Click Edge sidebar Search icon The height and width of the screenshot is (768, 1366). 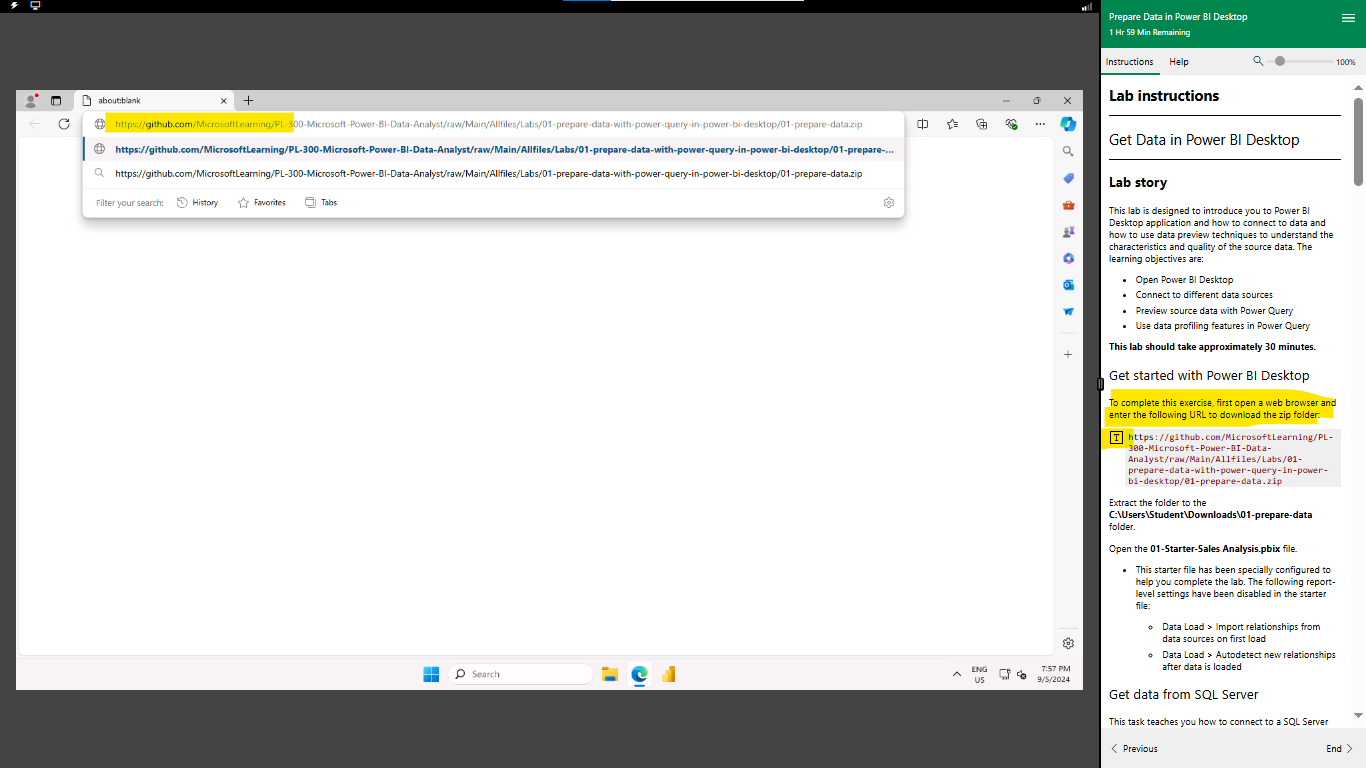pos(1068,151)
